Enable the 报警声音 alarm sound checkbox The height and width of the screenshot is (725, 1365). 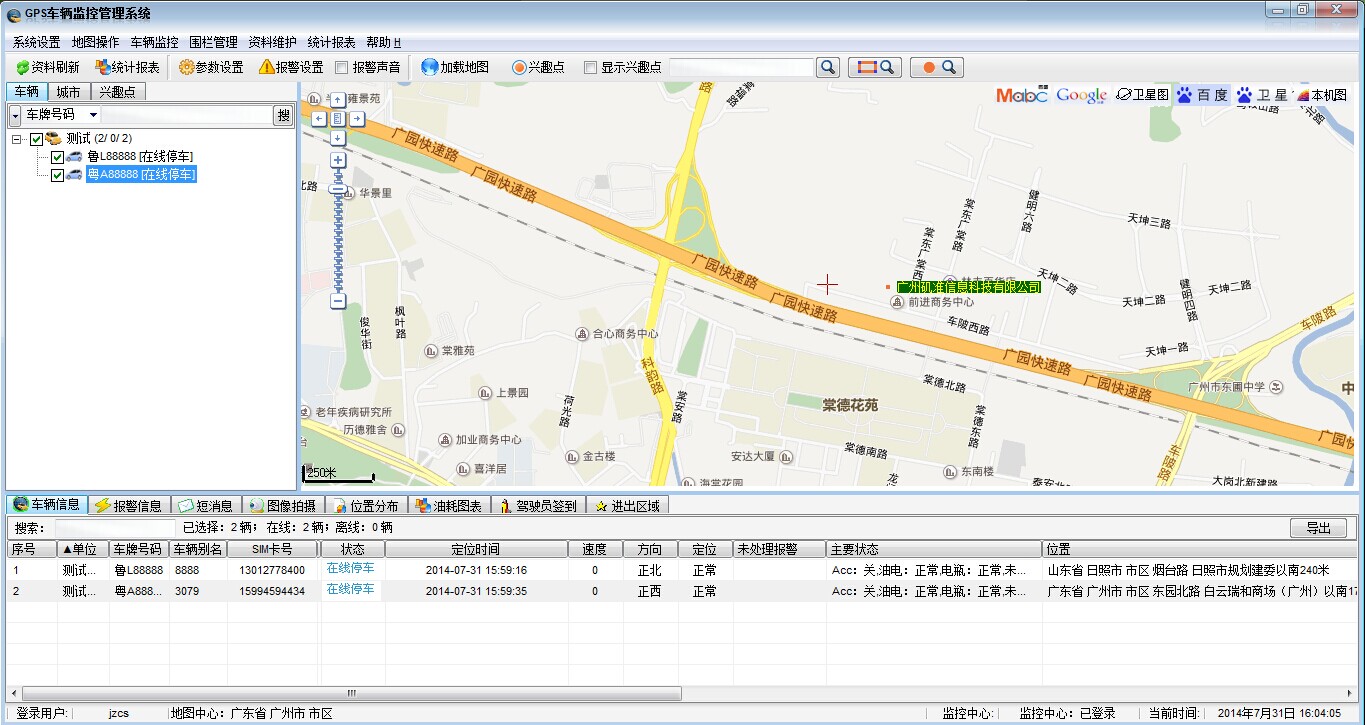click(342, 68)
